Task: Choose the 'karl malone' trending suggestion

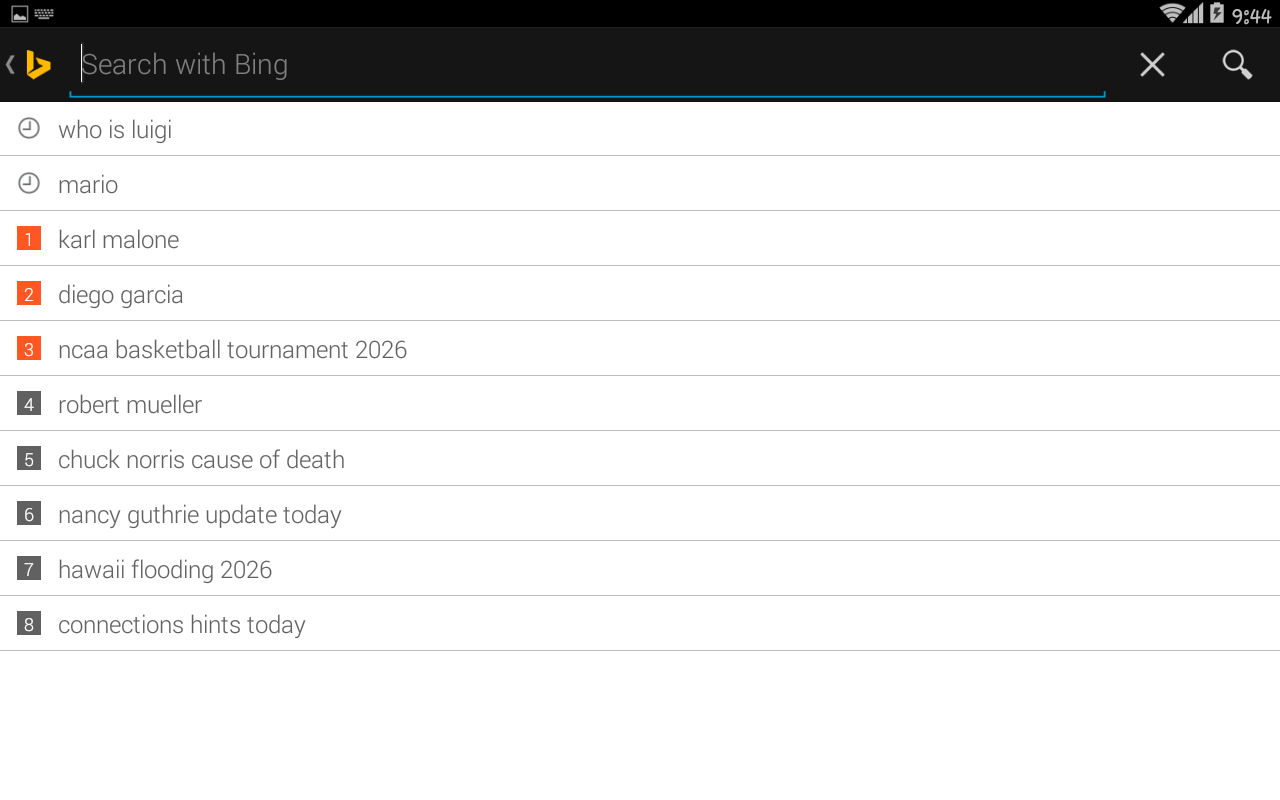Action: tap(119, 240)
